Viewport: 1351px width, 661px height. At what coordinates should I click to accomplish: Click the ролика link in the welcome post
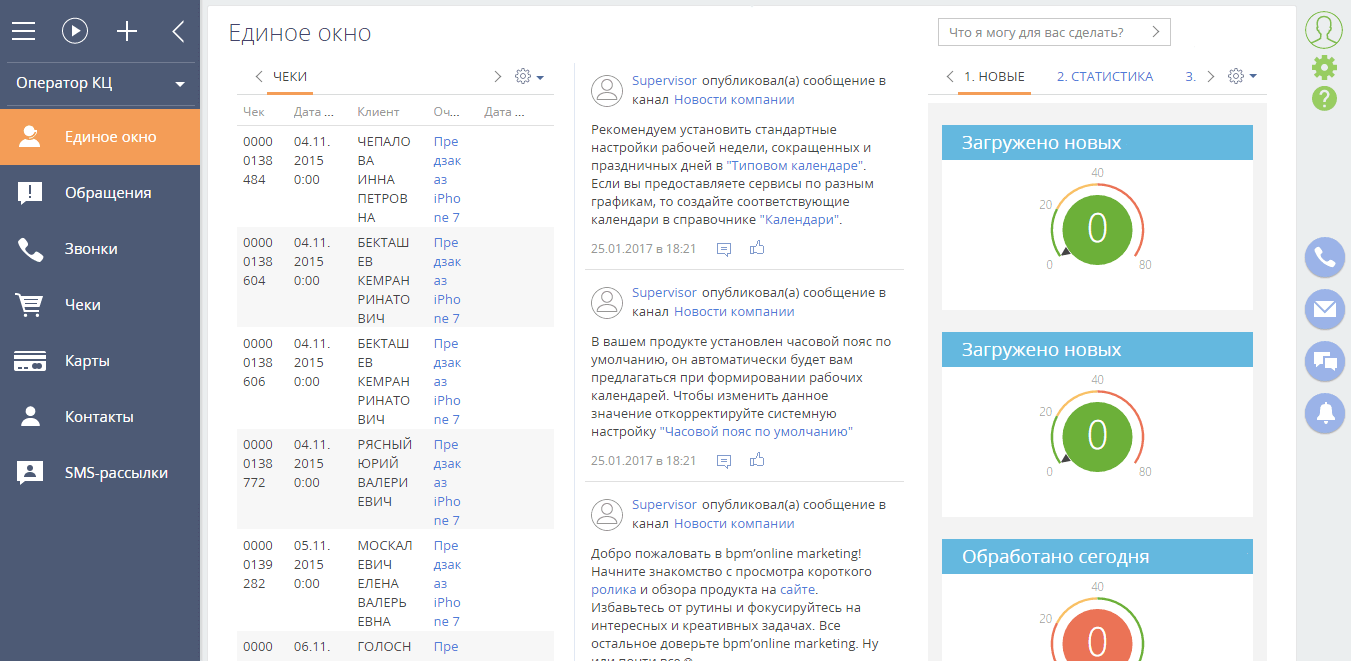613,590
